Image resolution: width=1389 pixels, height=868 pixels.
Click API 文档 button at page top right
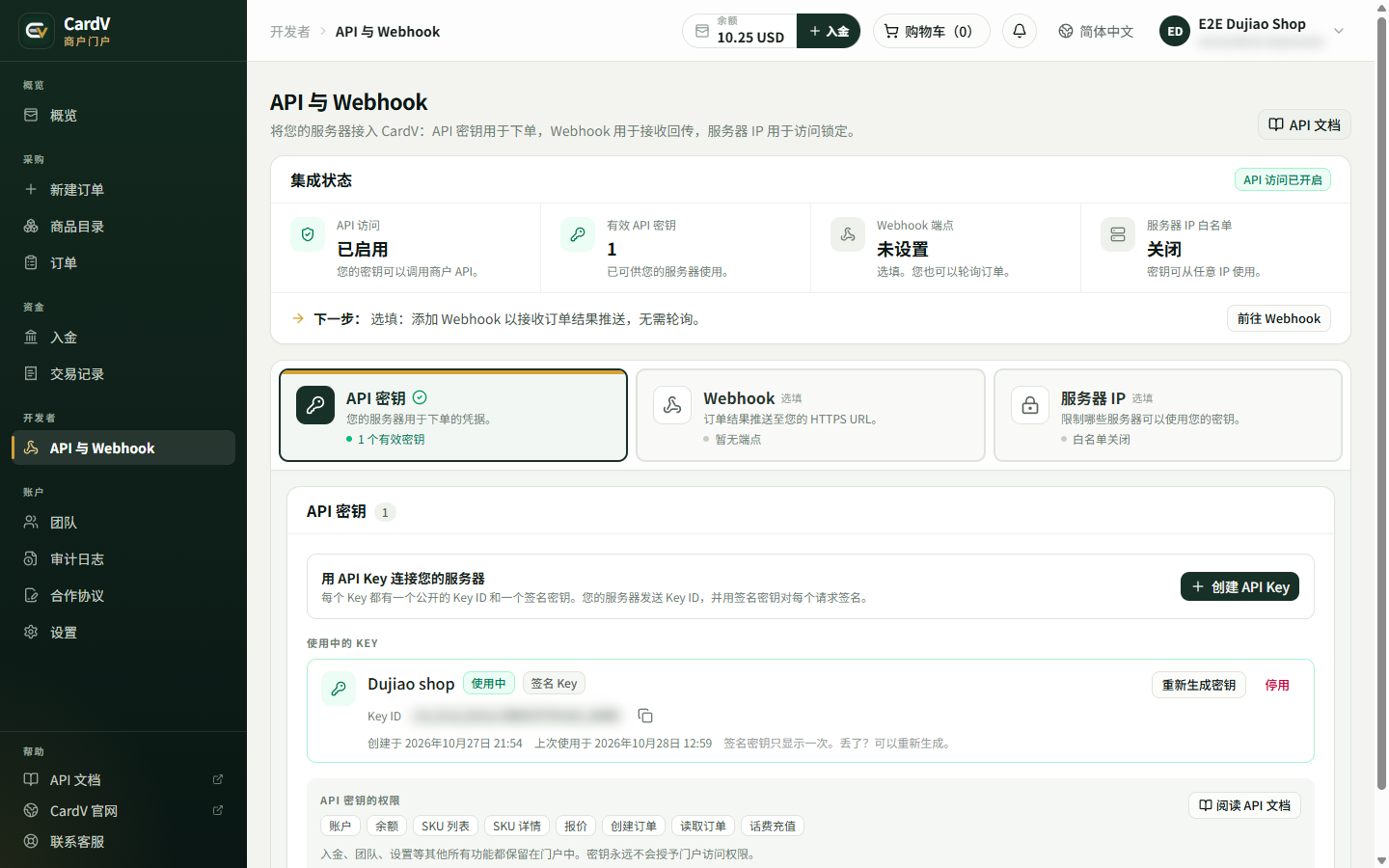1304,124
